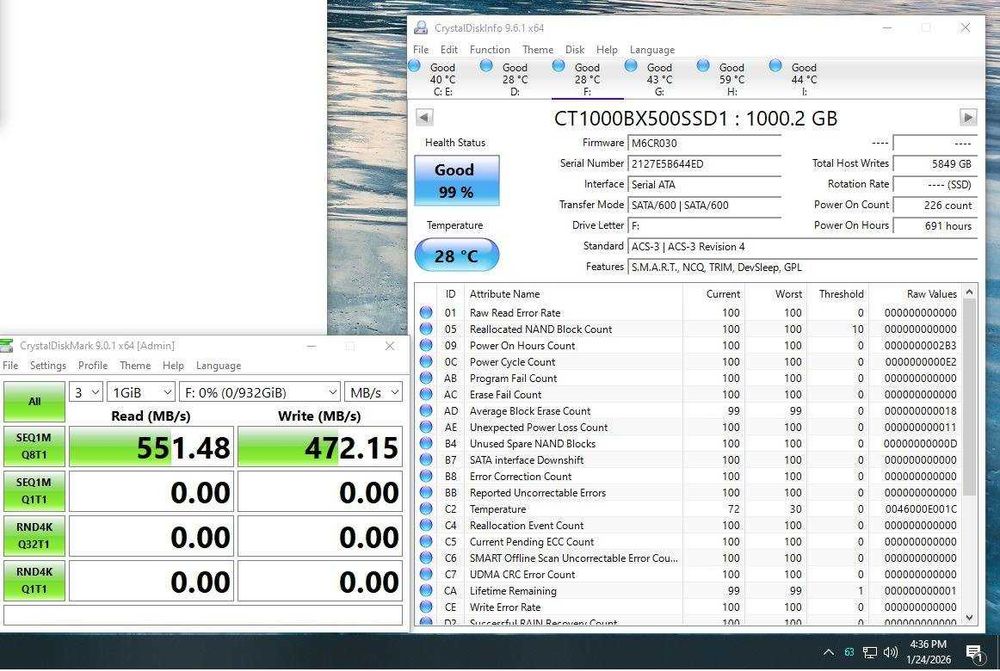
Task: Run the RND4K Q1T1 test
Action: point(34,580)
